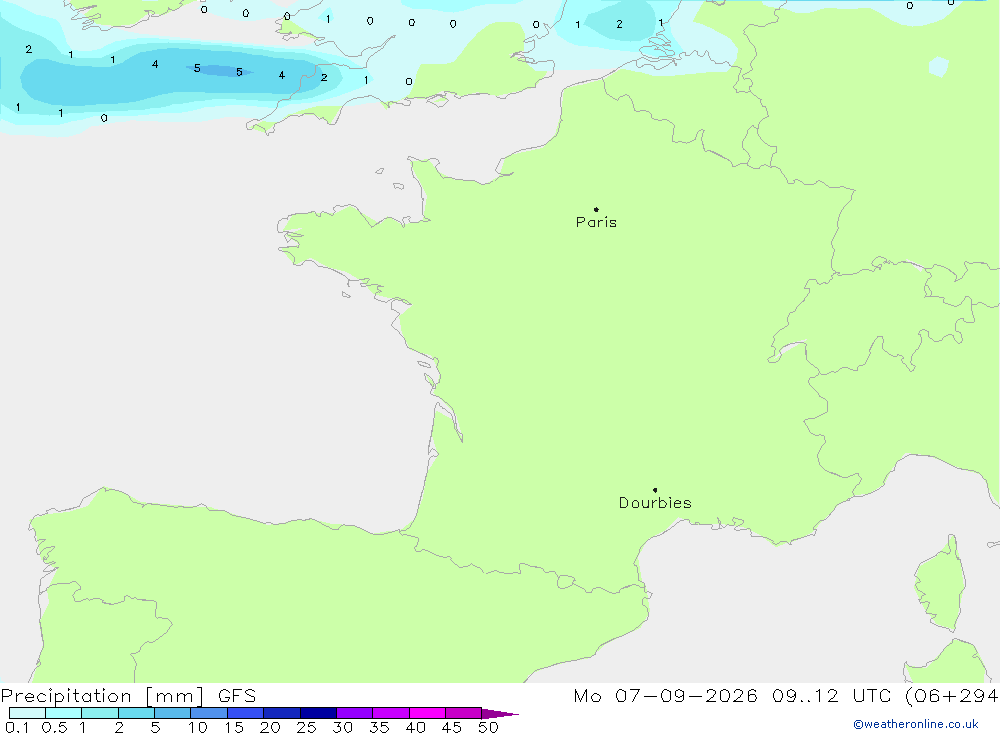Click the Dourbies city label
The width and height of the screenshot is (1000, 733).
655,503
